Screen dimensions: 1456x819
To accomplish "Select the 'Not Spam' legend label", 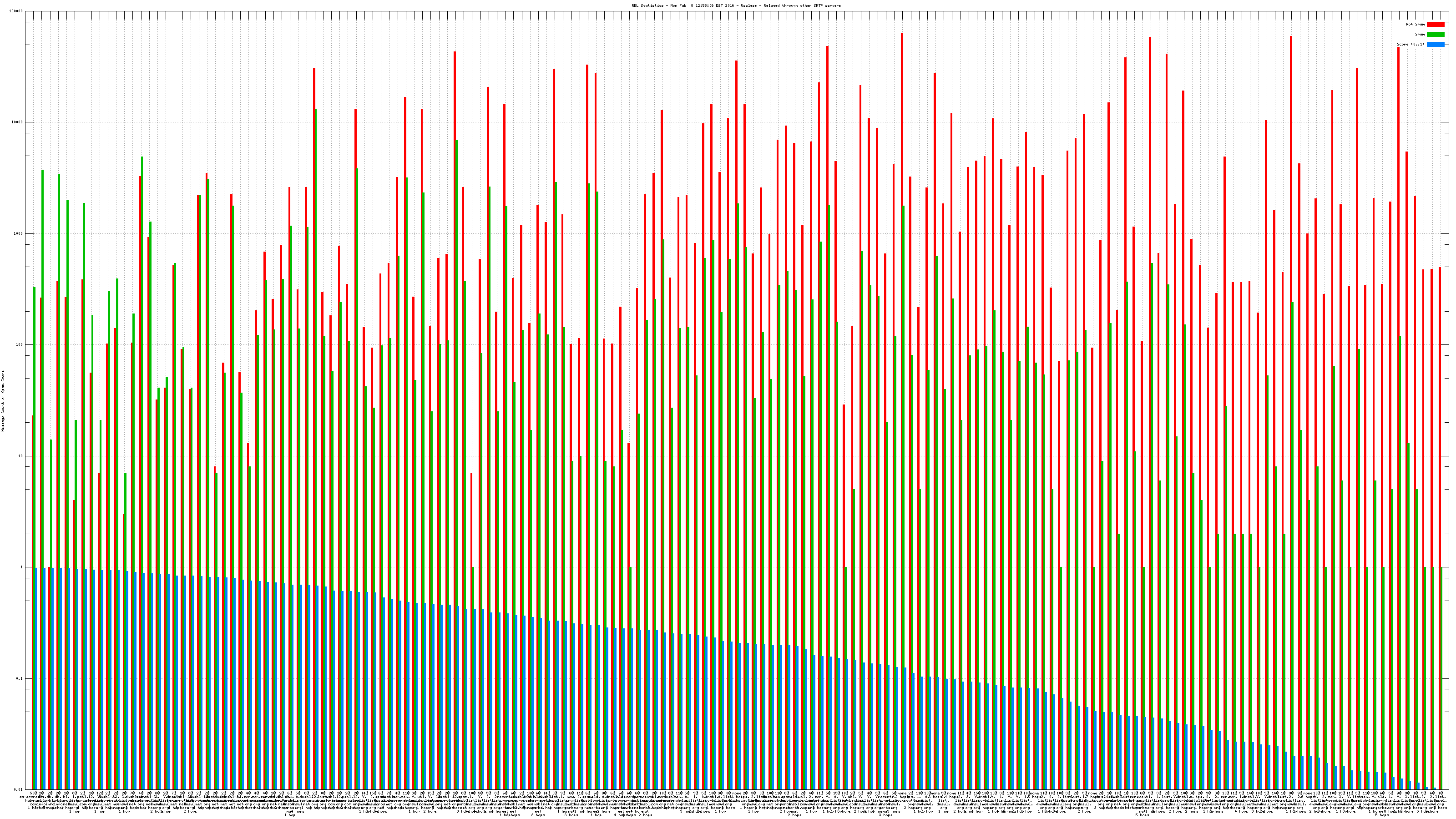I will [x=1416, y=24].
